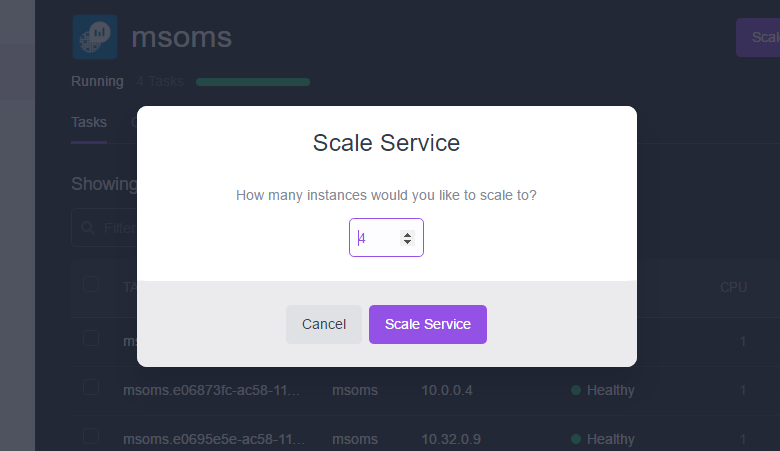
Task: Toggle the select-all checkbox in table header
Action: click(91, 284)
